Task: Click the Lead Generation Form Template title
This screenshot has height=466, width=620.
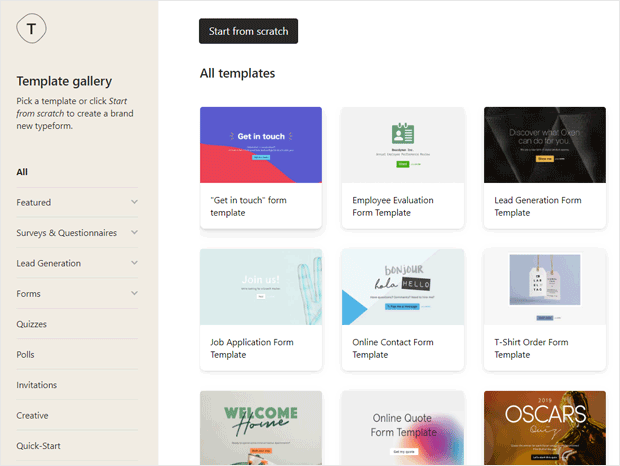Action: 538,206
